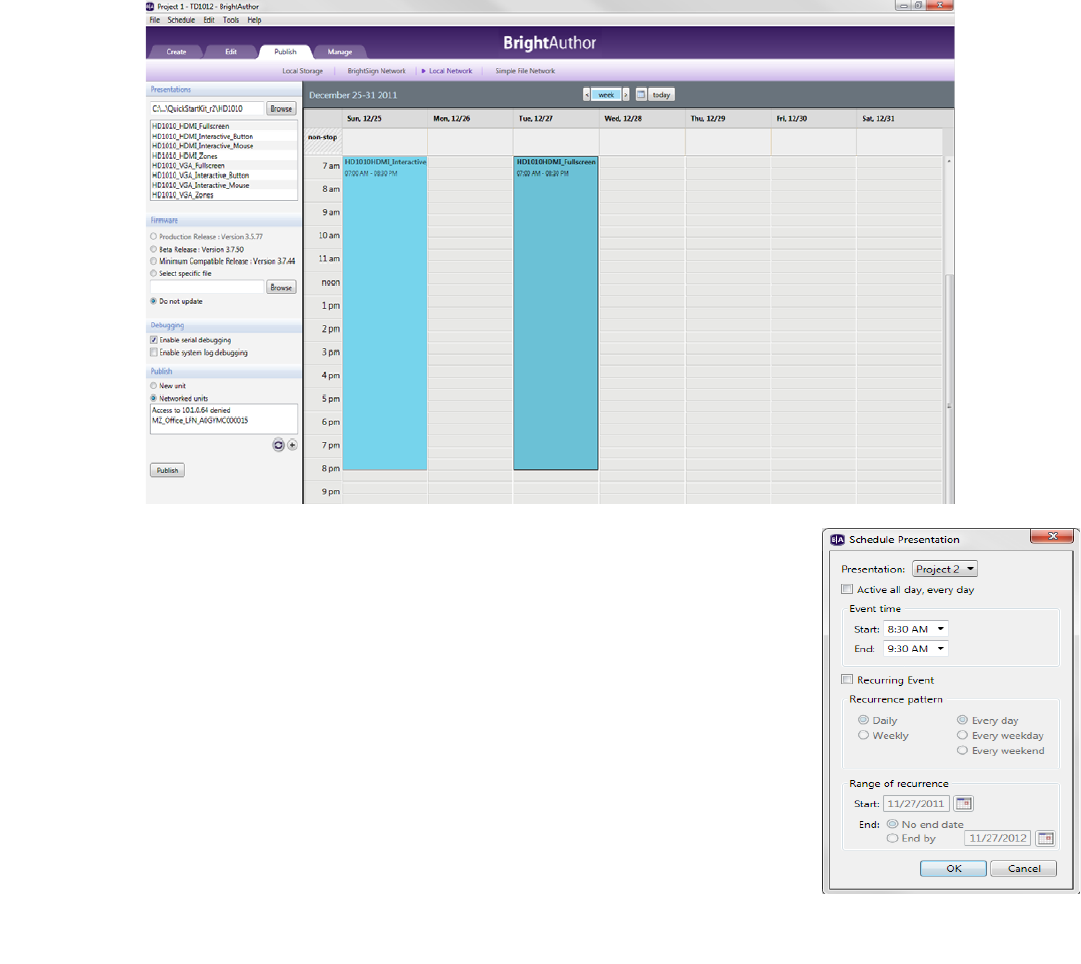Select Networked units radio button
1081x964 pixels.
(x=154, y=399)
